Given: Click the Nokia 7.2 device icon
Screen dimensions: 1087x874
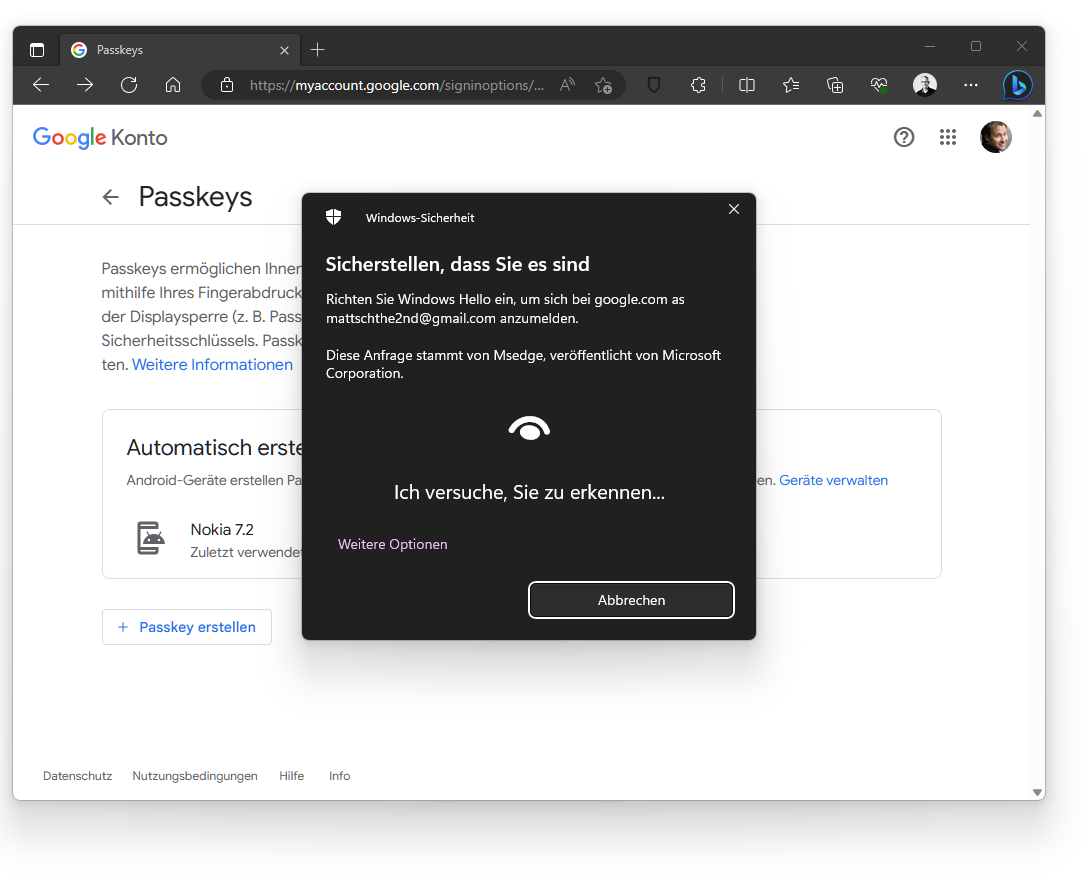Looking at the screenshot, I should (150, 538).
